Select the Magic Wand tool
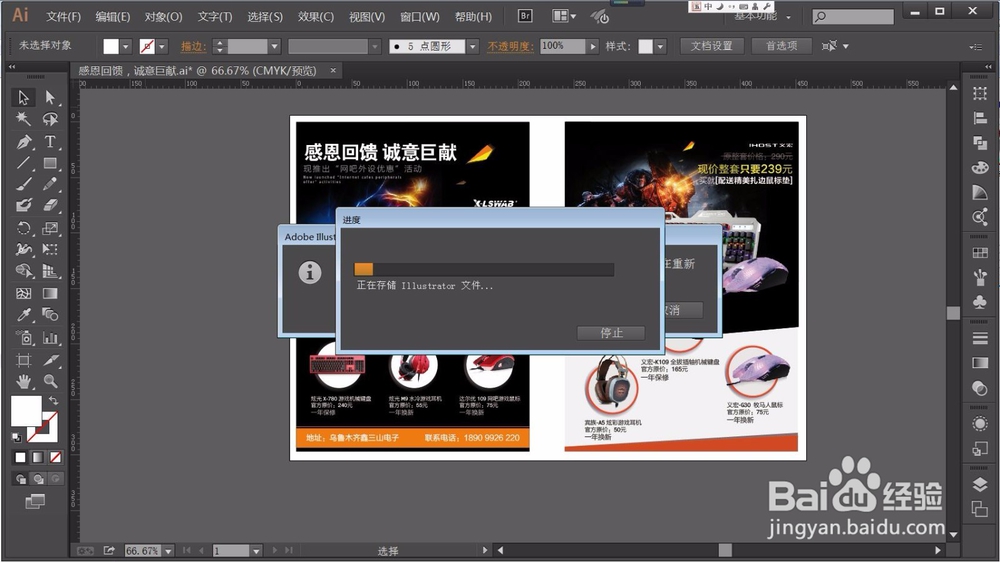1000x562 pixels. (x=24, y=119)
